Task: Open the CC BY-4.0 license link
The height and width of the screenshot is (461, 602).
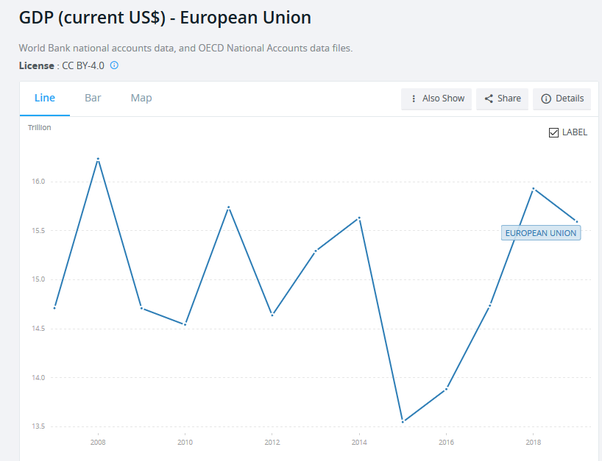Action: tap(83, 66)
